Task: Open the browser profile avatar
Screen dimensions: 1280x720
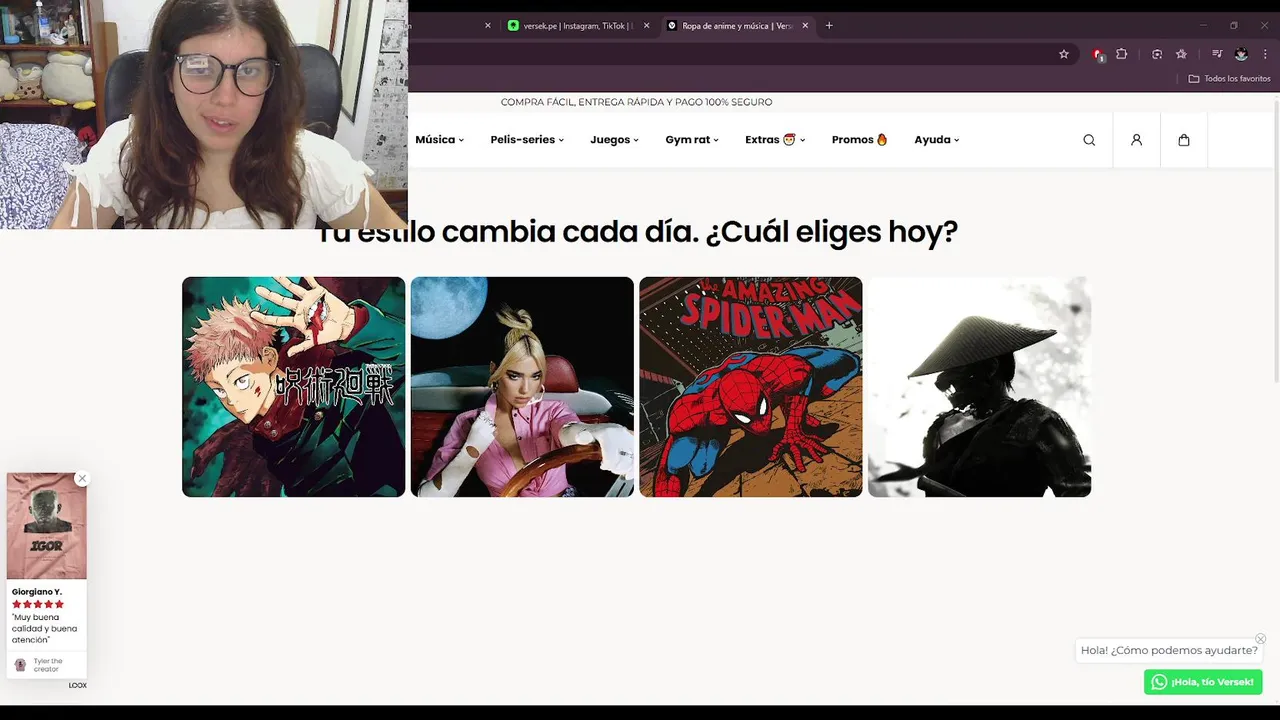Action: pos(1241,54)
